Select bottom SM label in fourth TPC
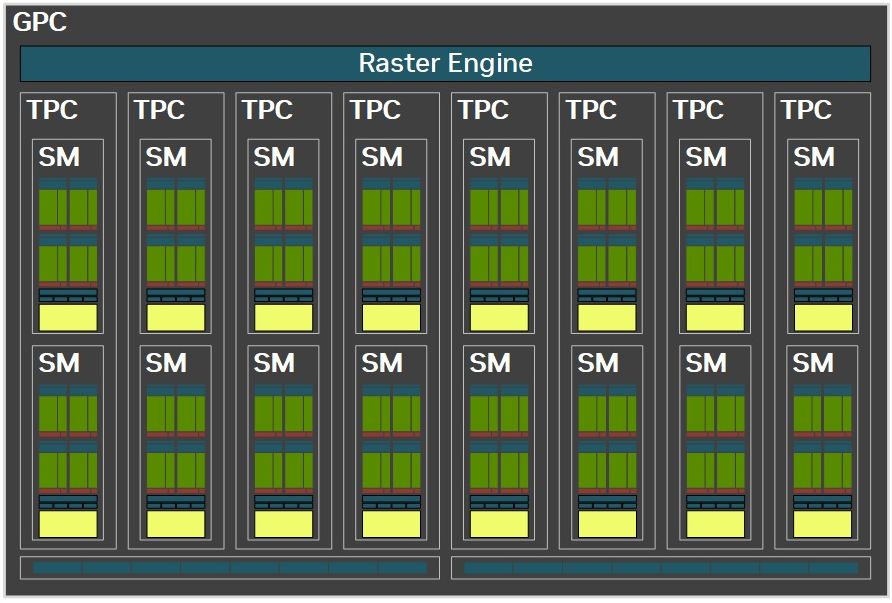 tap(382, 363)
